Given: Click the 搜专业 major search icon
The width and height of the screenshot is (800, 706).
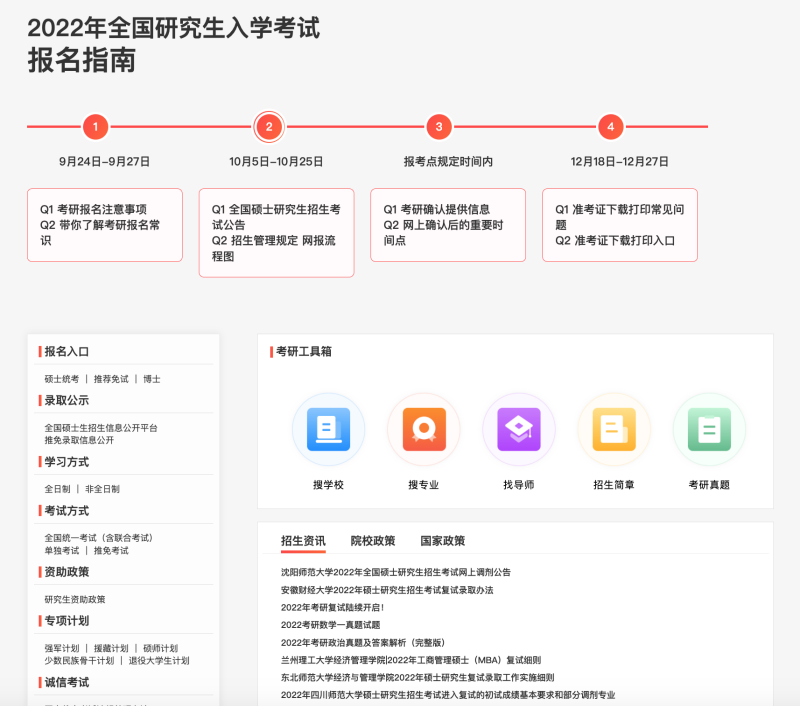Looking at the screenshot, I should 423,429.
